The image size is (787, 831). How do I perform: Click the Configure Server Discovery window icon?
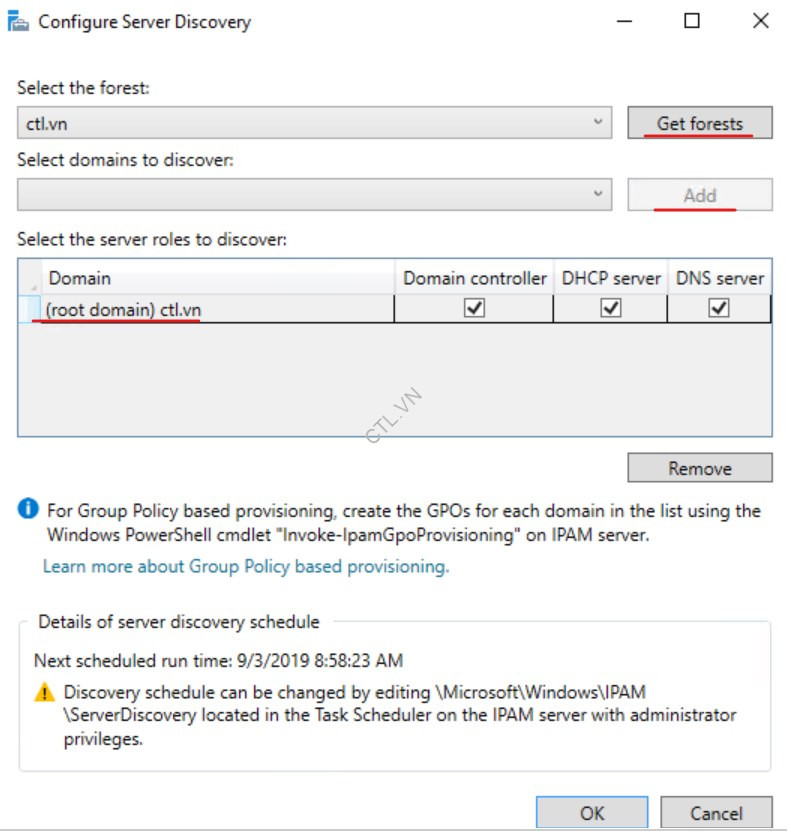18,21
